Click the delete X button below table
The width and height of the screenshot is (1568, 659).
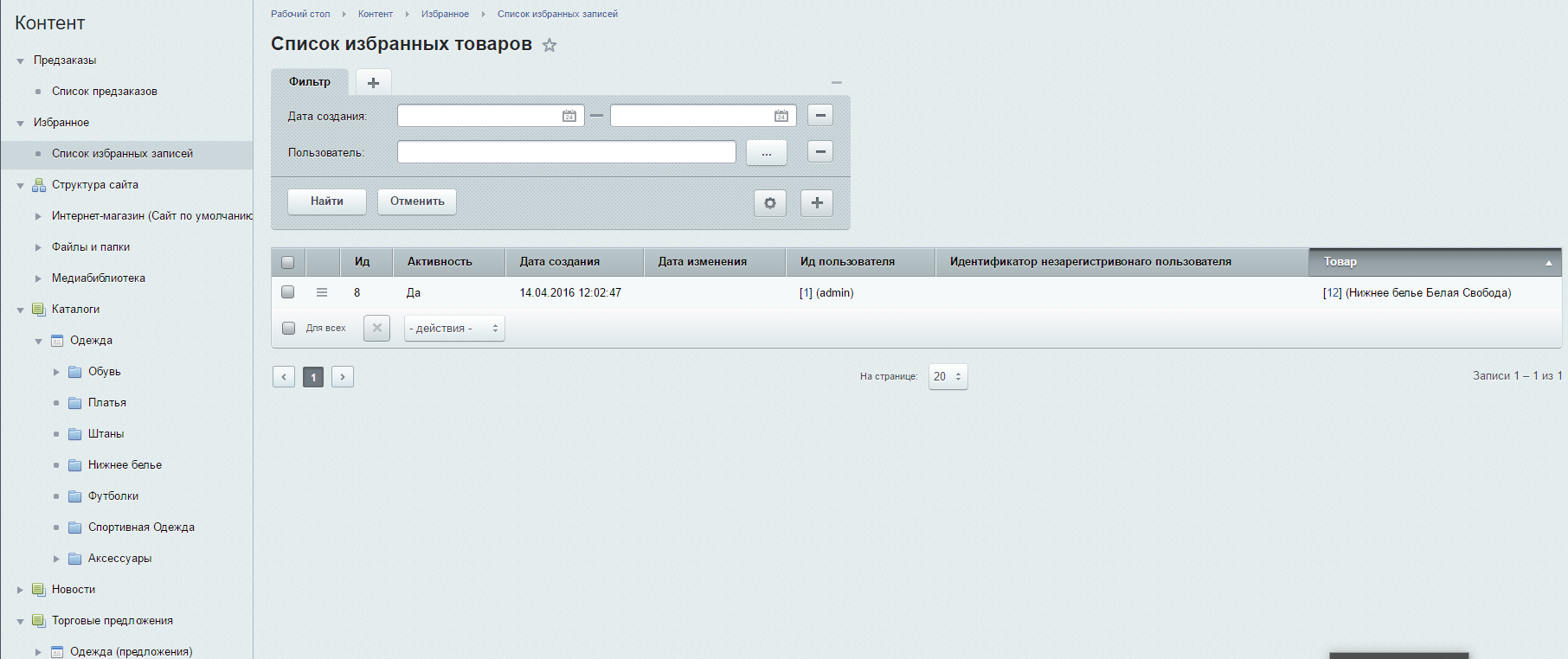(x=376, y=329)
